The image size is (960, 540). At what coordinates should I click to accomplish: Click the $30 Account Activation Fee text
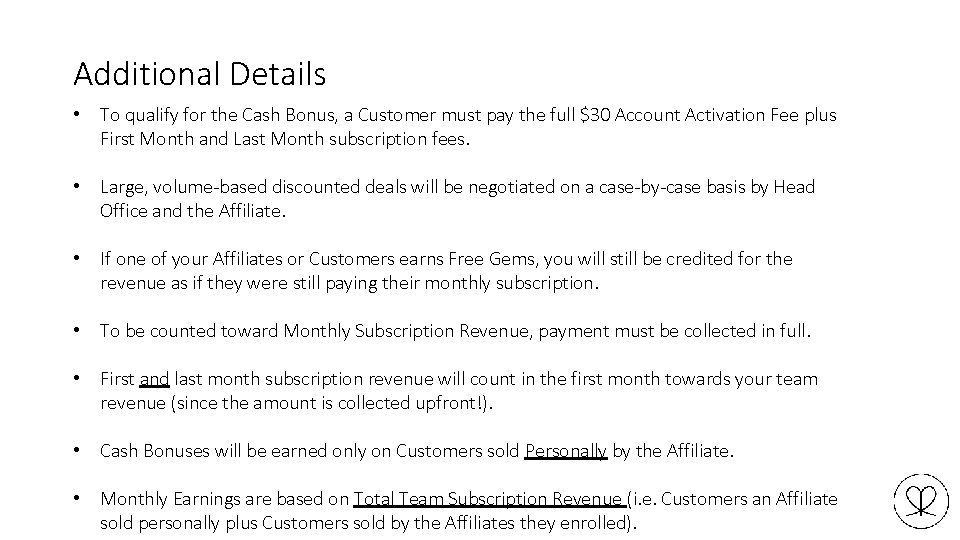pos(689,115)
